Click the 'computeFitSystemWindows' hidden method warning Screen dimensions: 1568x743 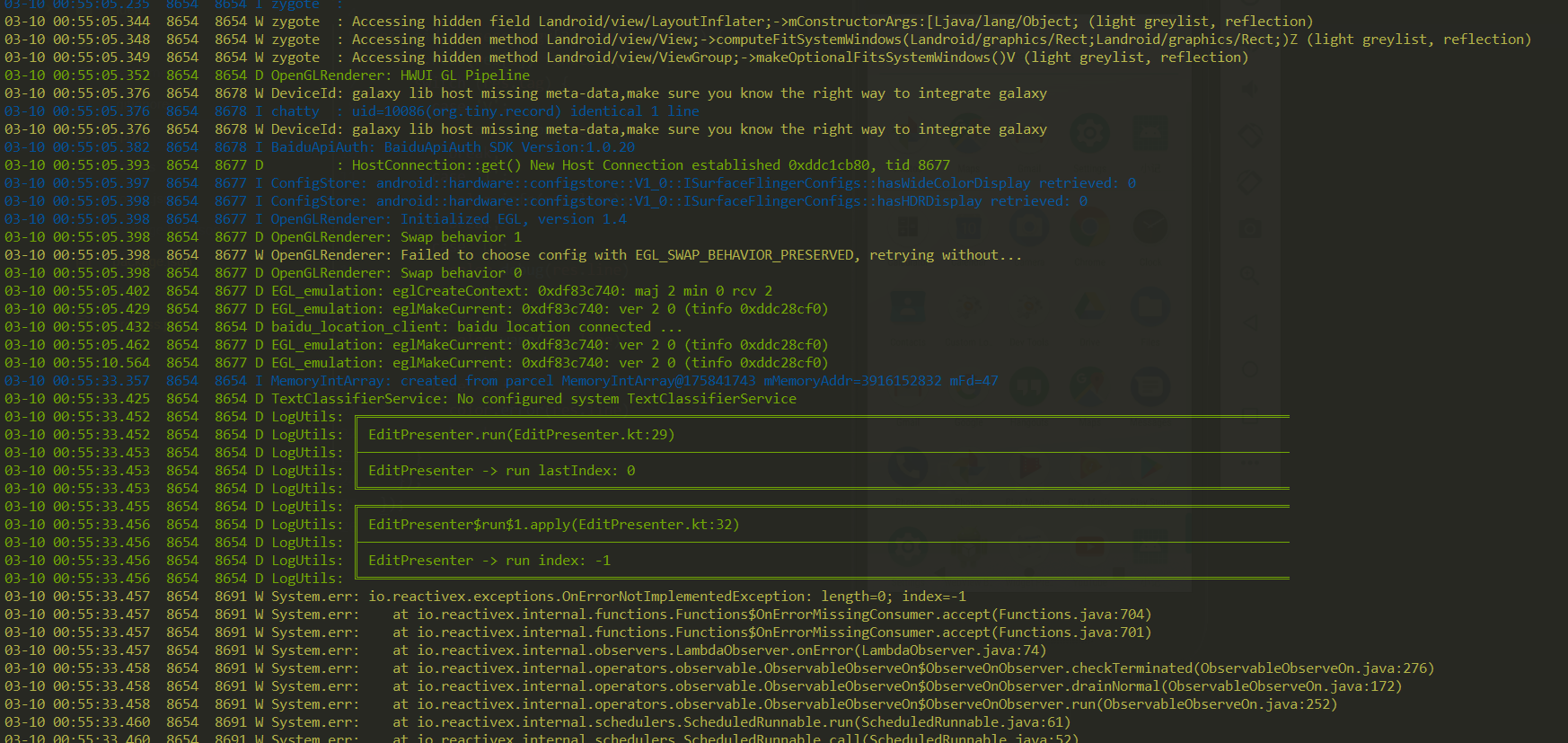point(768,40)
